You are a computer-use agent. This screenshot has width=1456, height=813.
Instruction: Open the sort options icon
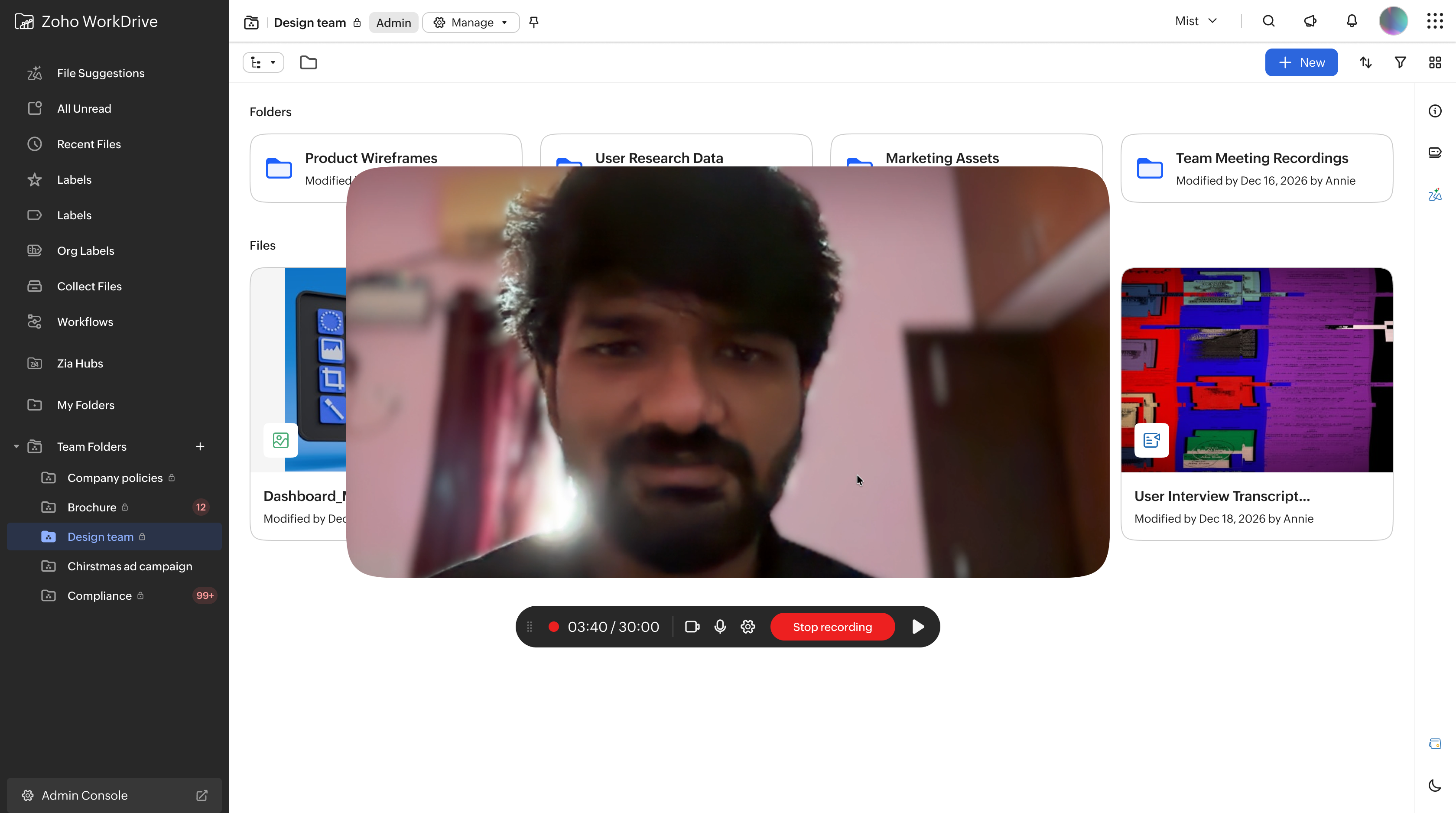click(x=1366, y=62)
